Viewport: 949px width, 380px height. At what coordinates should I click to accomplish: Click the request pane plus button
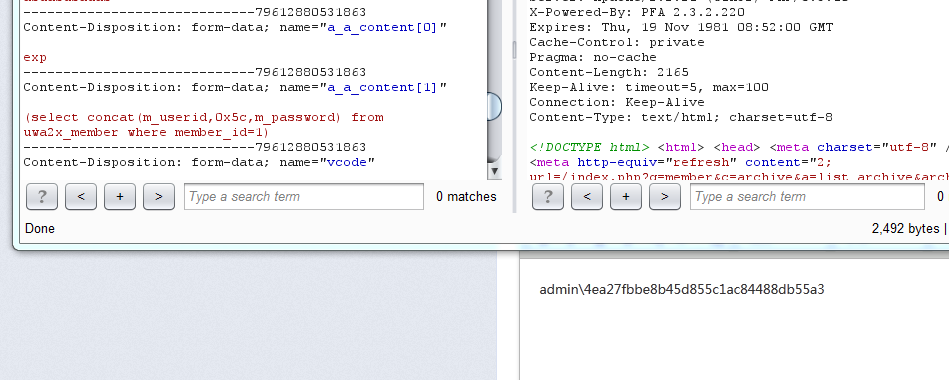120,197
